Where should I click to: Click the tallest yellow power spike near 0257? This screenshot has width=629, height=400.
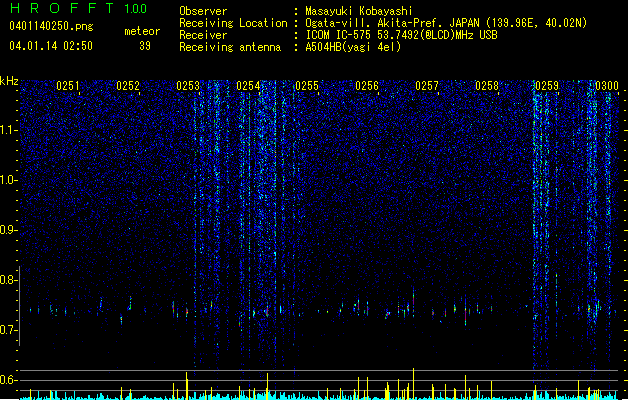(413, 384)
